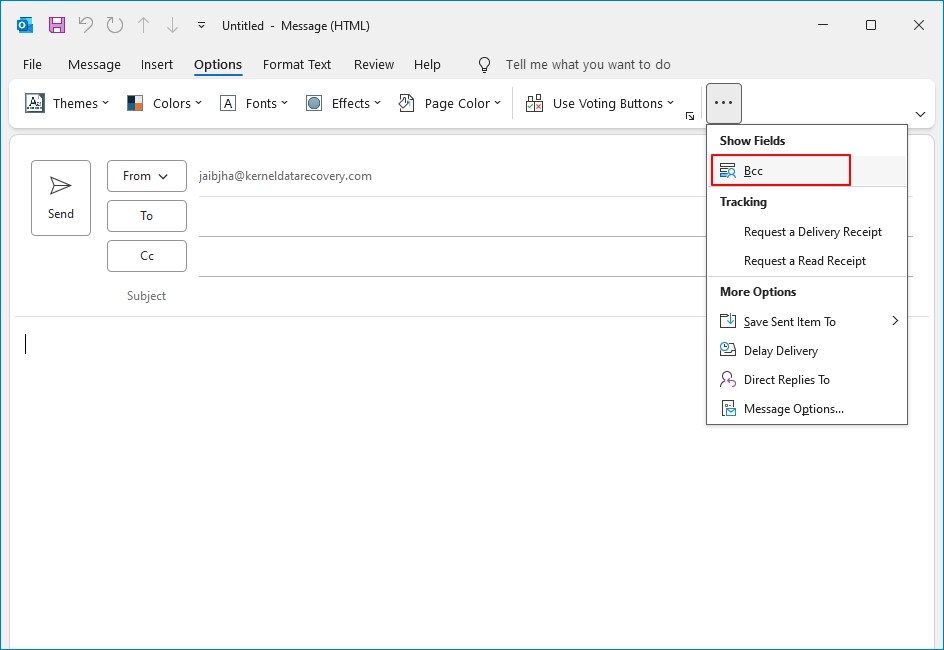Open the Effects dropdown
The height and width of the screenshot is (650, 944).
point(344,104)
